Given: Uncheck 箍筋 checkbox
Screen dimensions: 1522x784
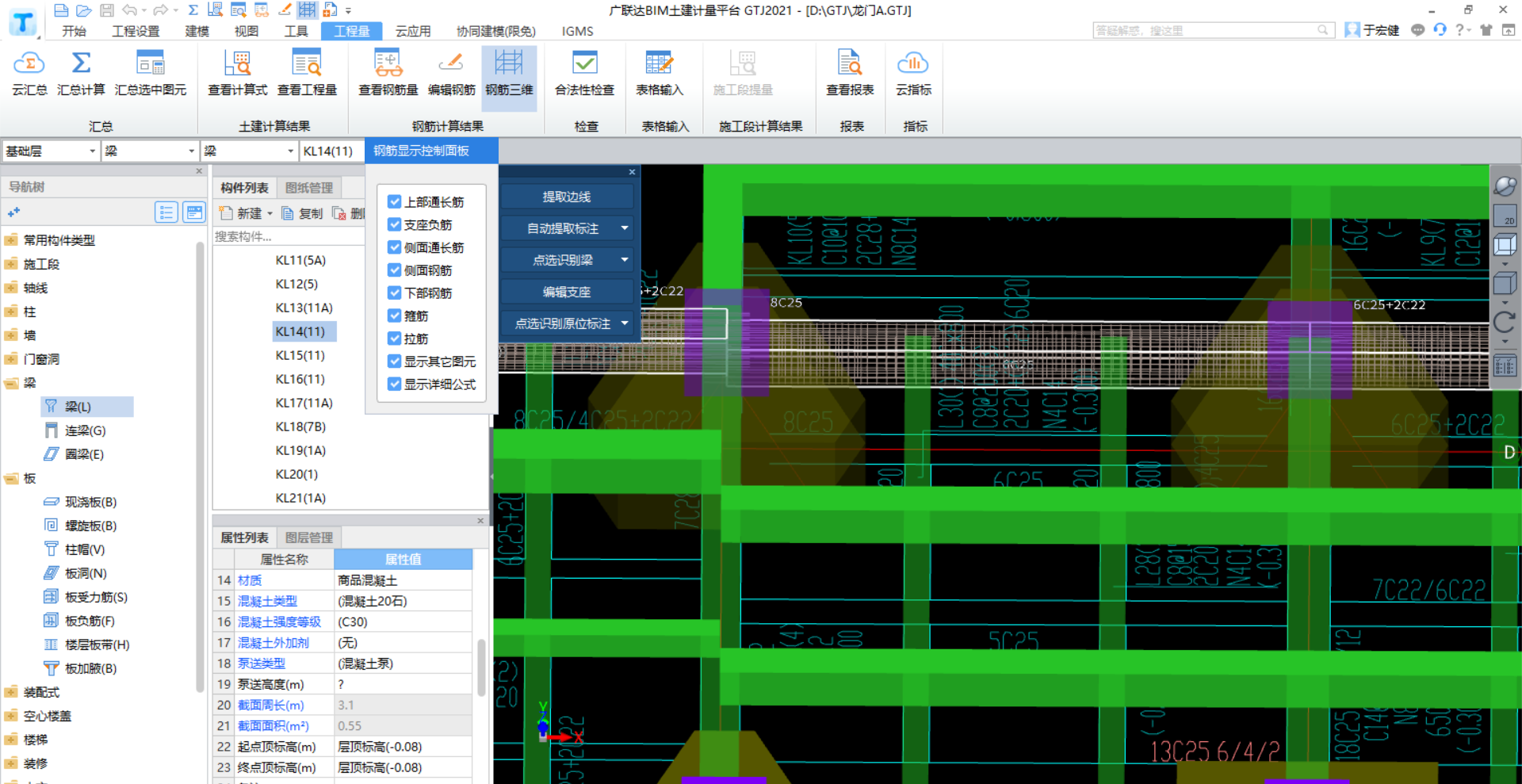Looking at the screenshot, I should (x=395, y=316).
